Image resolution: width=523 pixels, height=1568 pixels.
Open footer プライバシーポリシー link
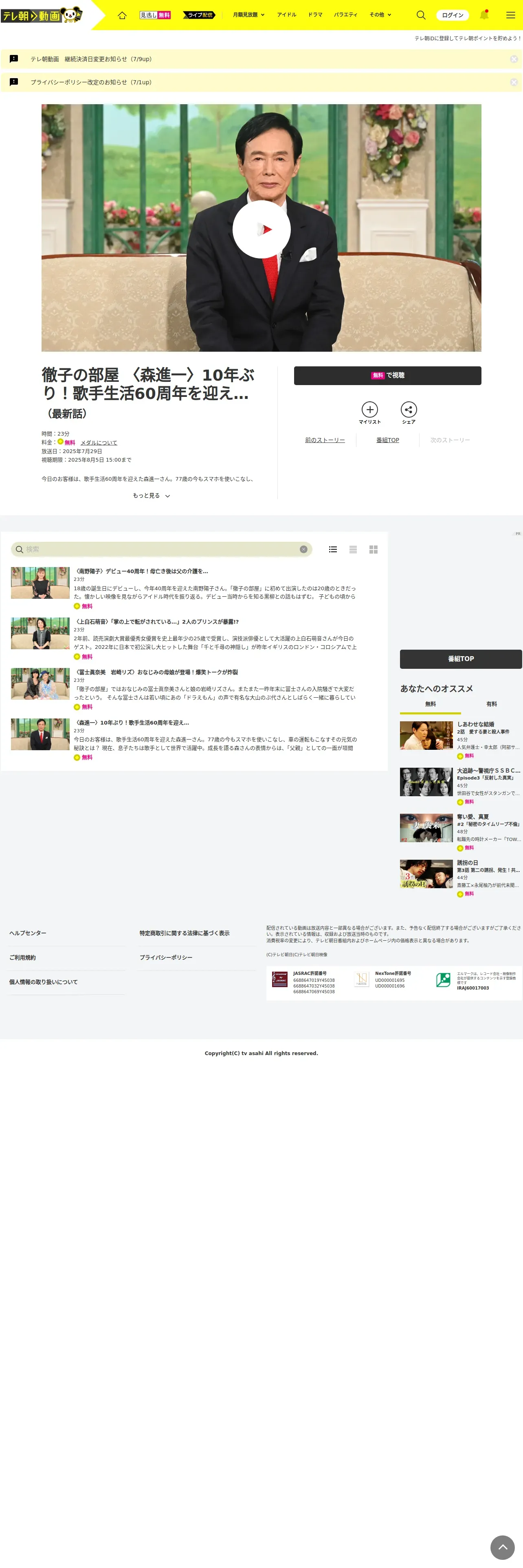(166, 957)
